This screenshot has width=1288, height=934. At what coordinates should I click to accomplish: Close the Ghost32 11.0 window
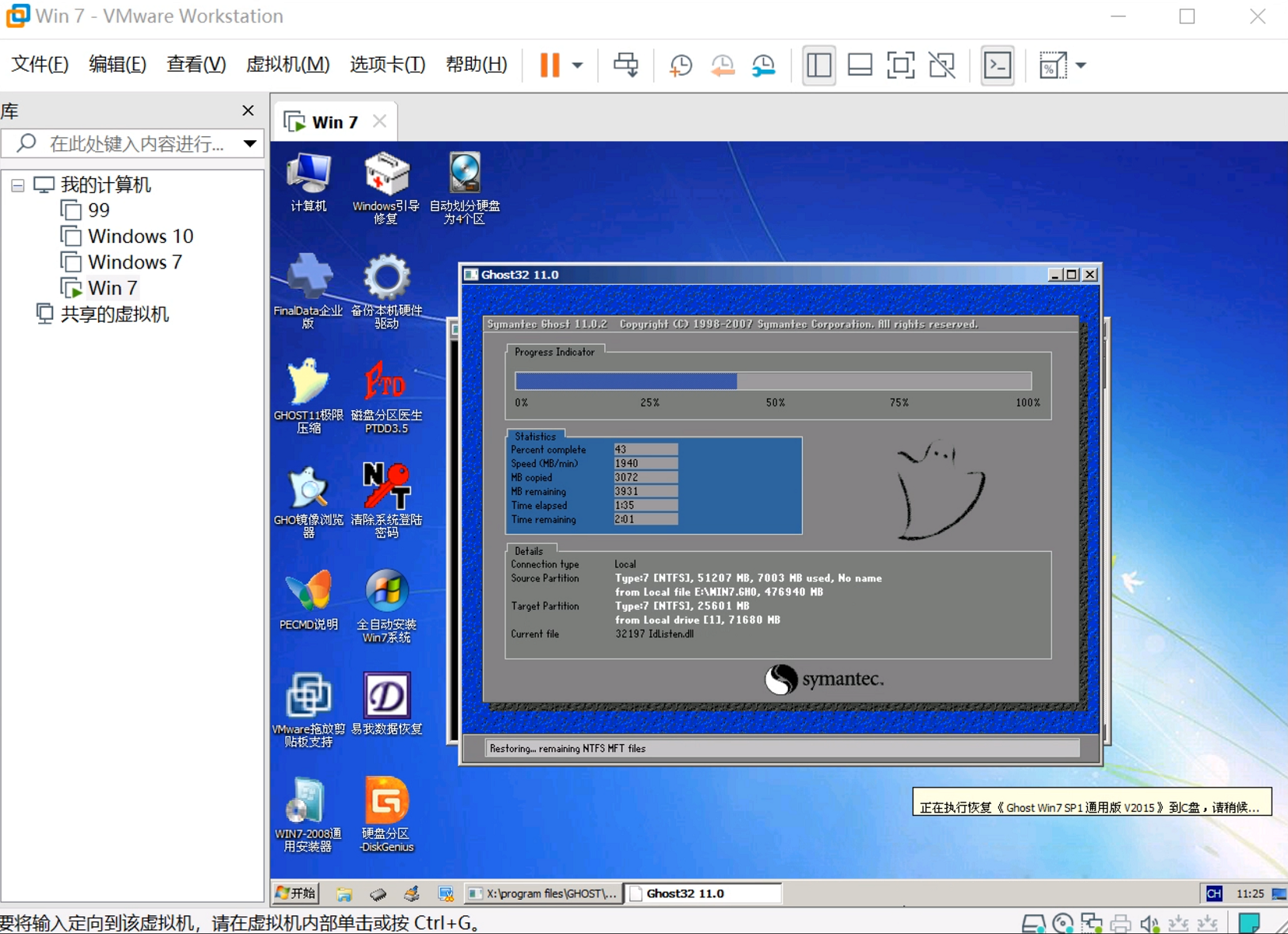point(1090,275)
